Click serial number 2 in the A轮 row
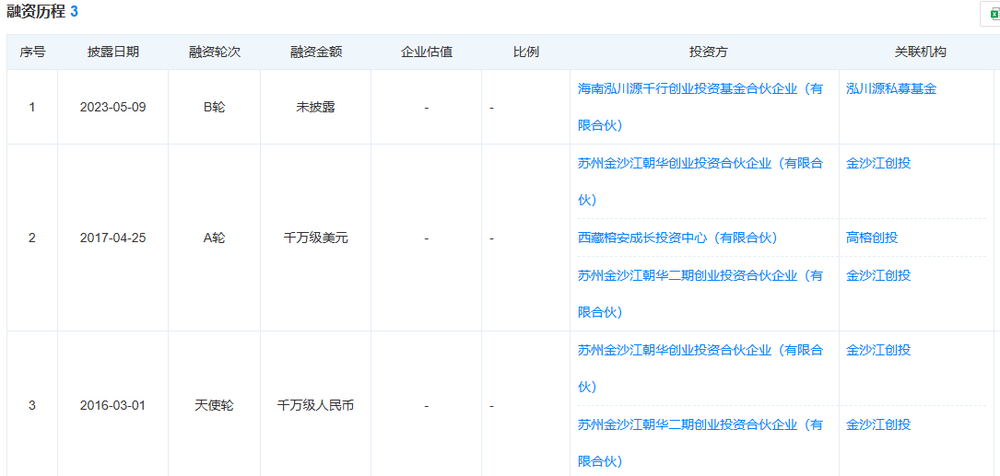 [32, 238]
